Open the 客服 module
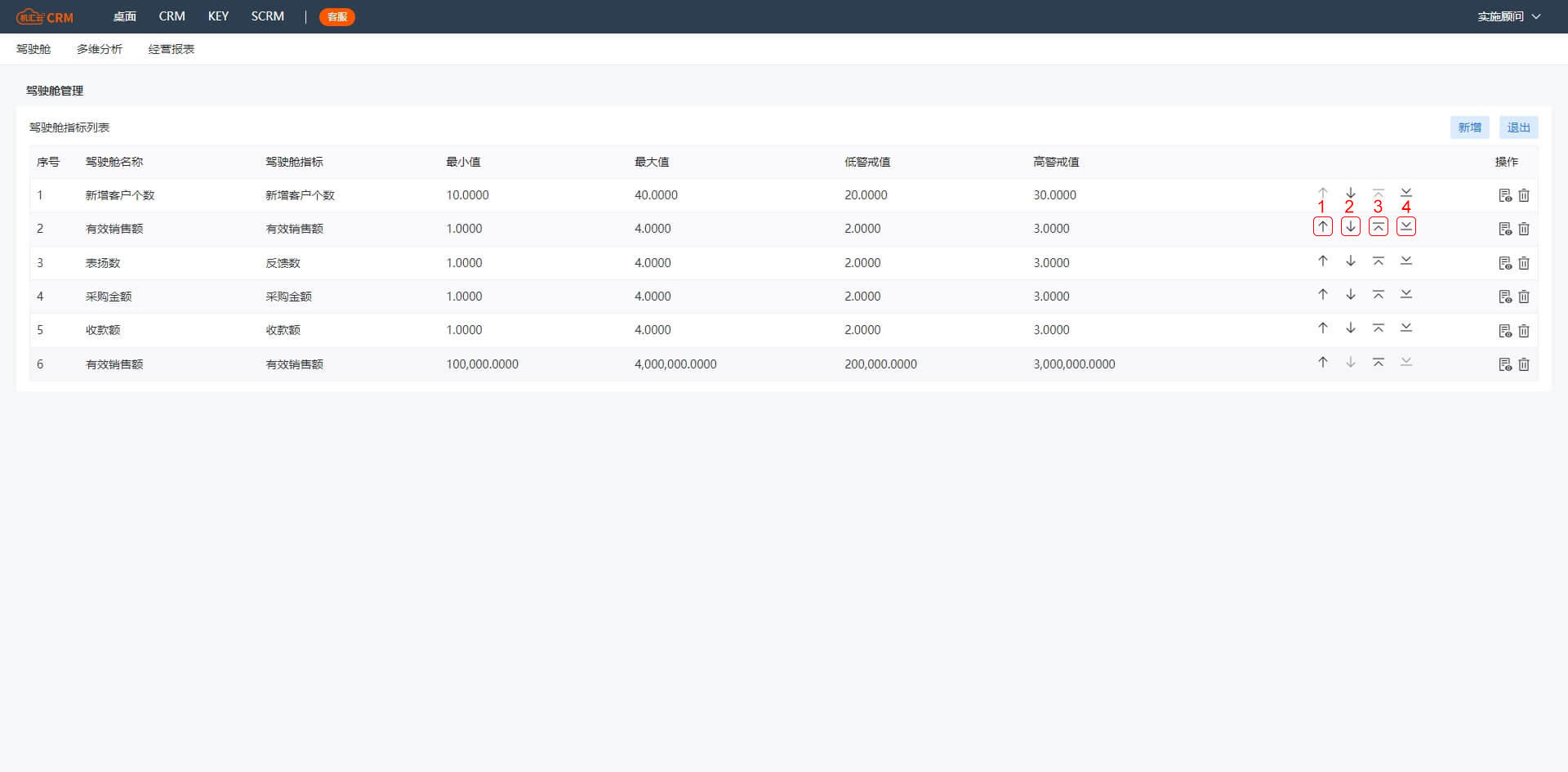The image size is (1568, 772). pos(337,16)
